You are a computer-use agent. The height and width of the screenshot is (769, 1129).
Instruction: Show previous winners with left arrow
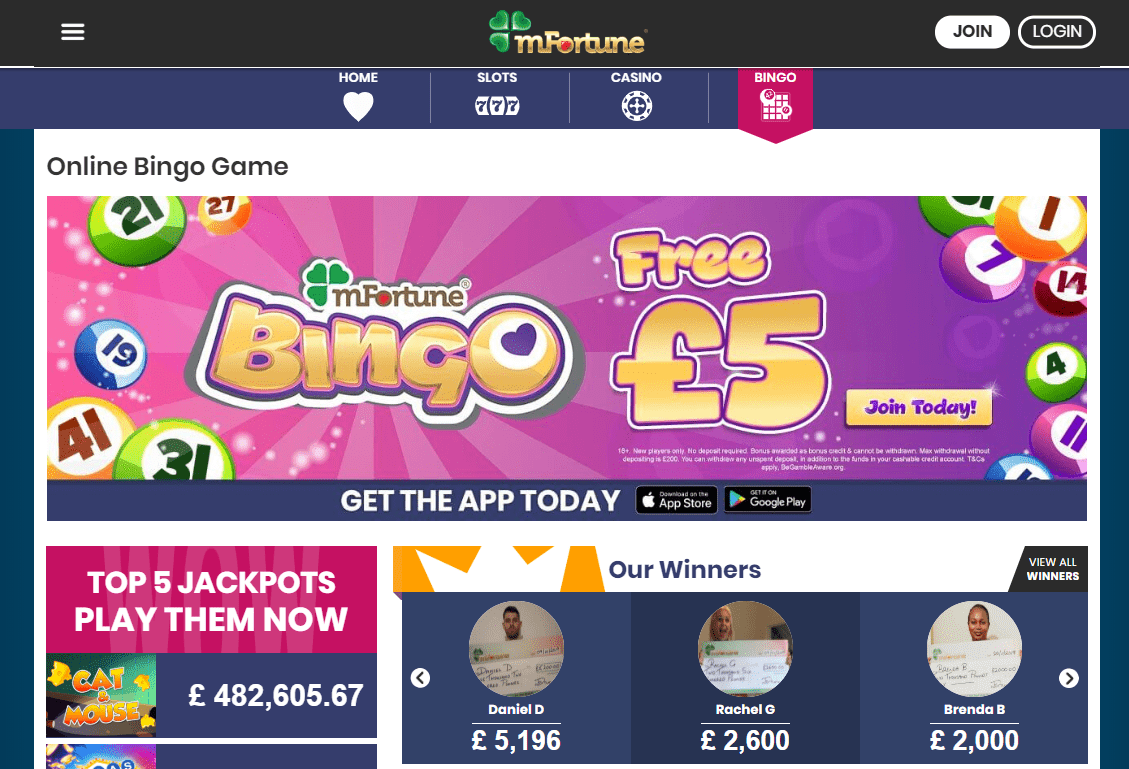(420, 678)
